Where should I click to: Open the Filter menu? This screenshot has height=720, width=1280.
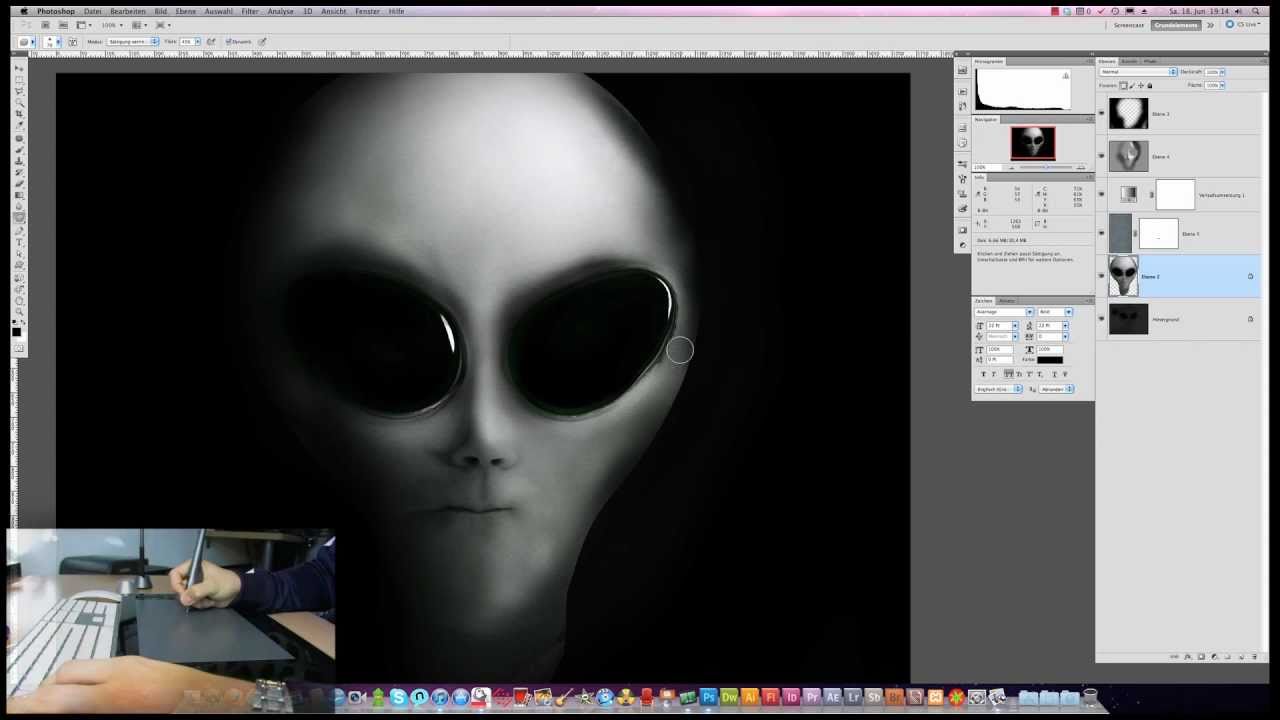[x=250, y=11]
